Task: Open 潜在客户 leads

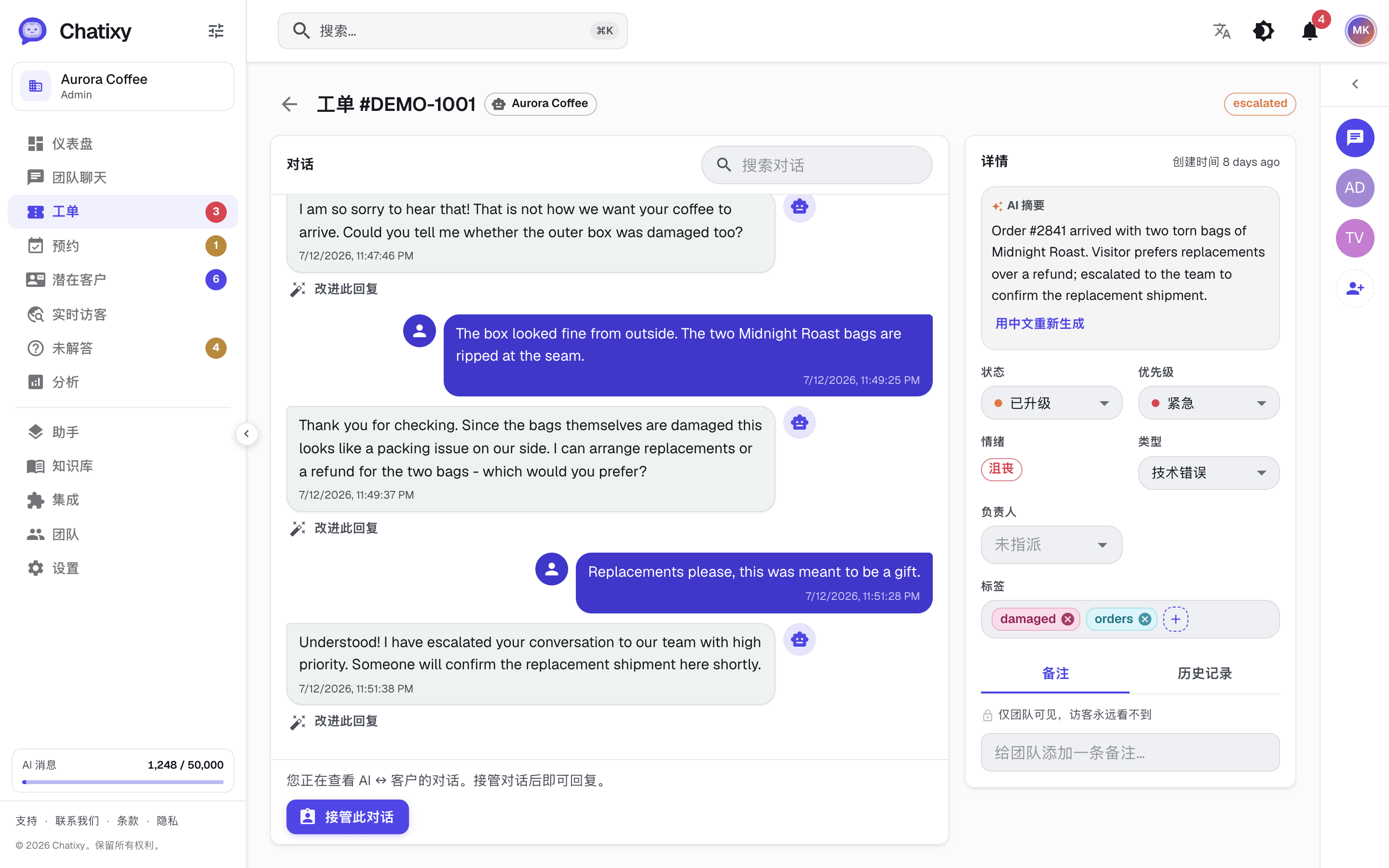Action: pyautogui.click(x=123, y=280)
